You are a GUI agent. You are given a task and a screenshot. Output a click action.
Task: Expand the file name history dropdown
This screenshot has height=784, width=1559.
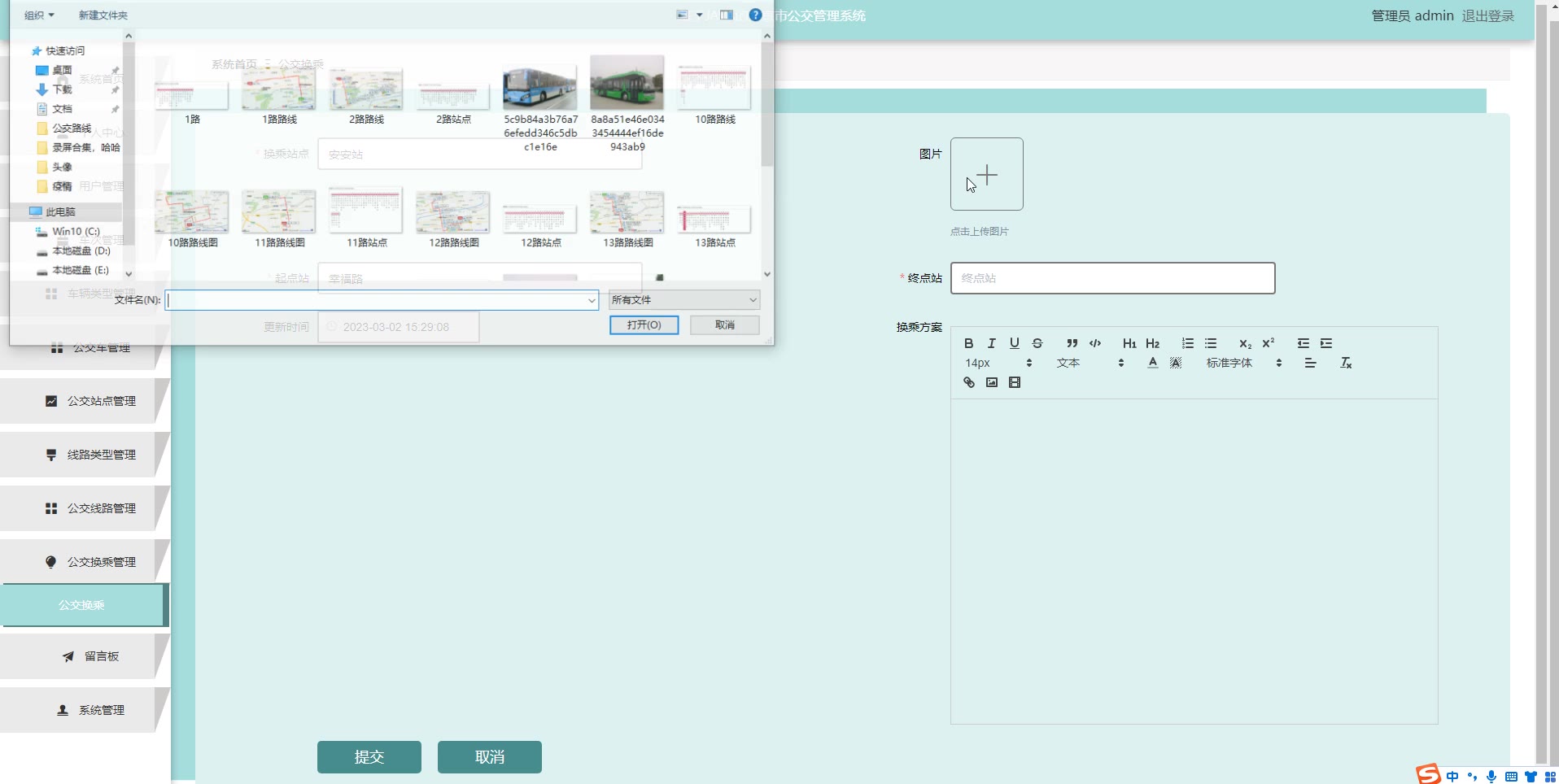click(x=592, y=301)
